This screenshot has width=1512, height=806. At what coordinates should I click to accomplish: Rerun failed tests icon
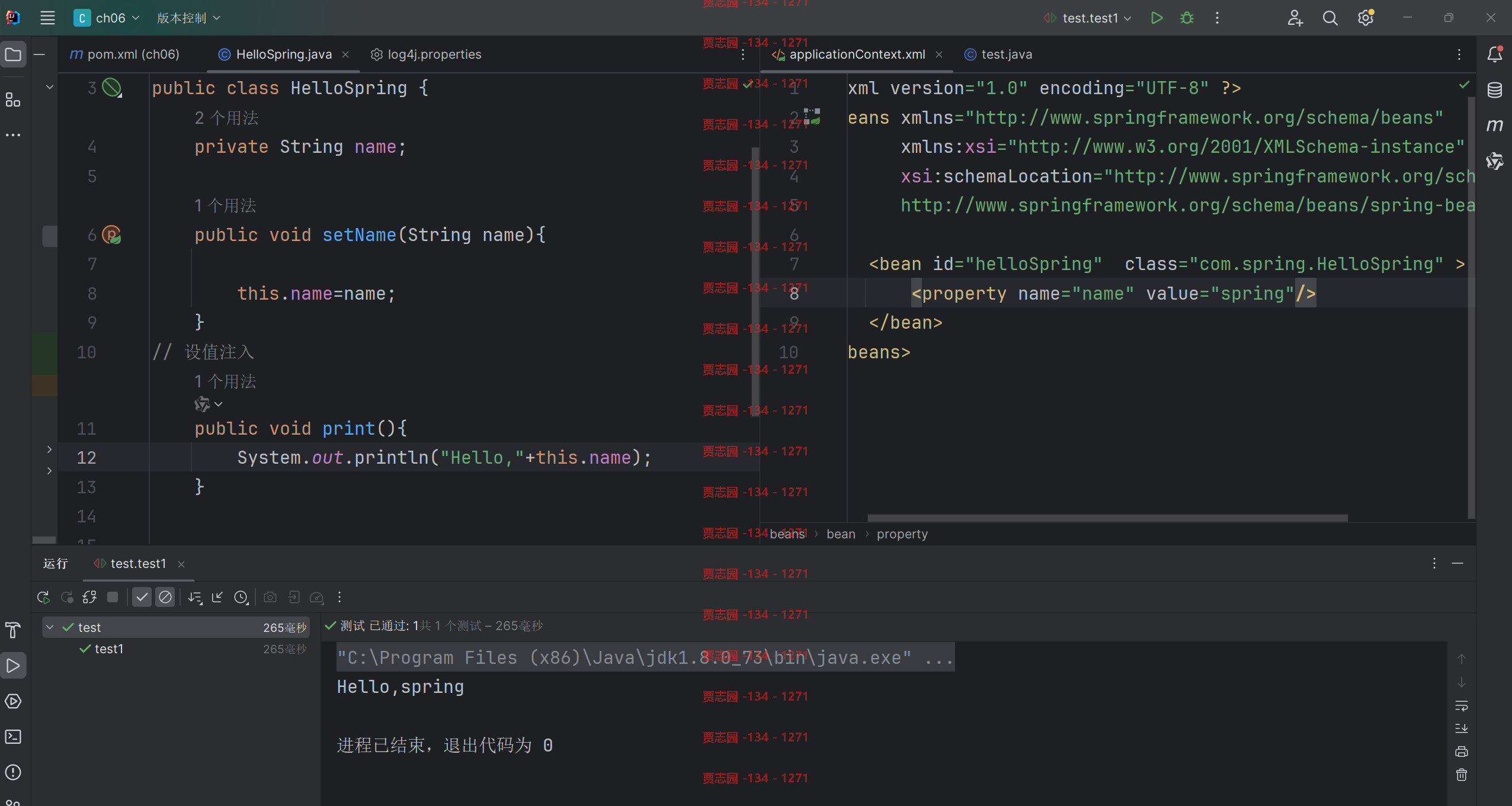(x=67, y=598)
